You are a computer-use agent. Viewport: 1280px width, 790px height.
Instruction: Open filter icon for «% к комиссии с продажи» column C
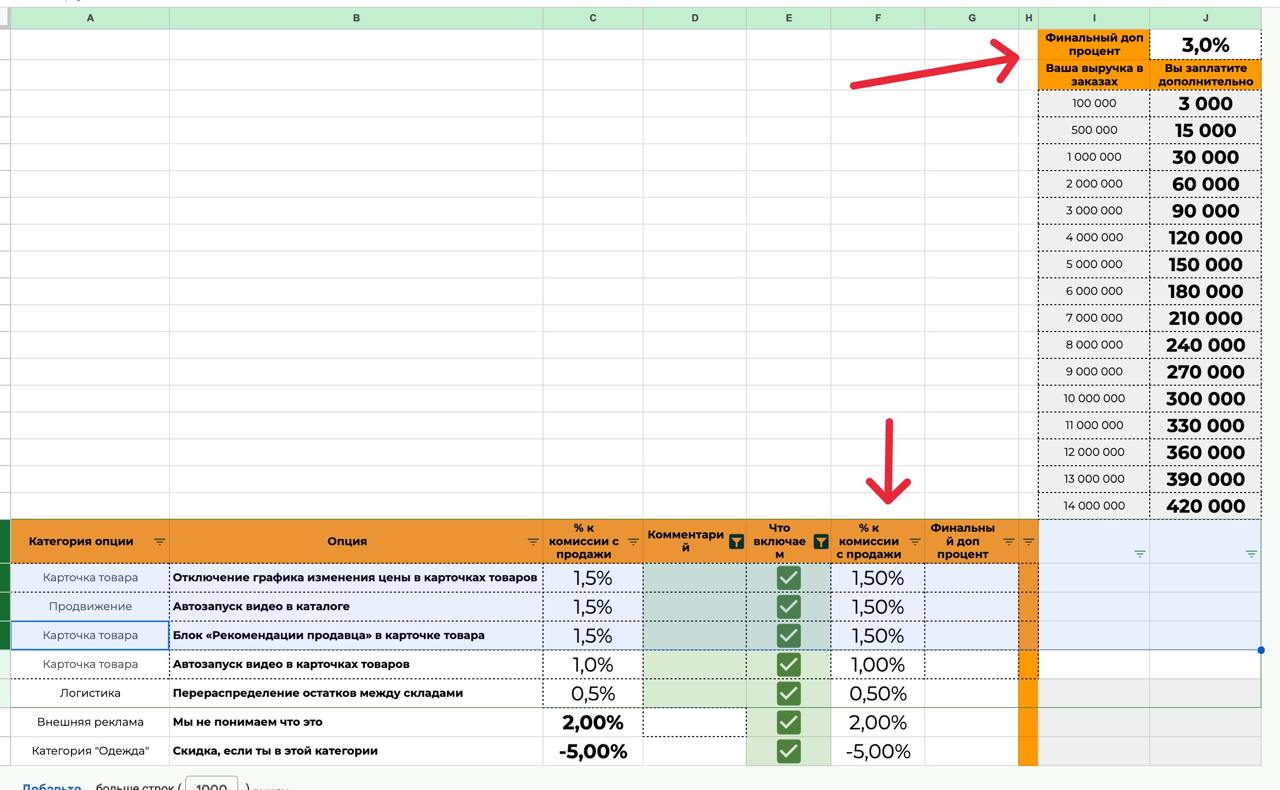[633, 542]
